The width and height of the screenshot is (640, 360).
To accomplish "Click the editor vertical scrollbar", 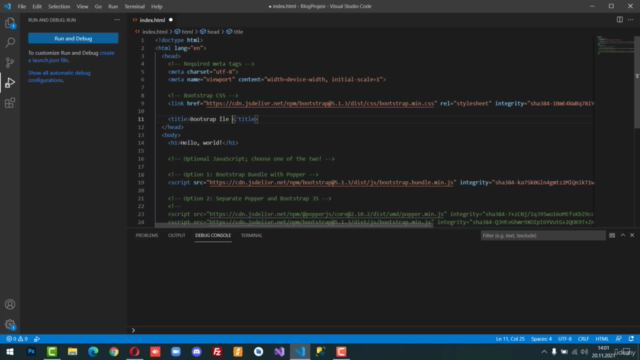I will click(637, 82).
